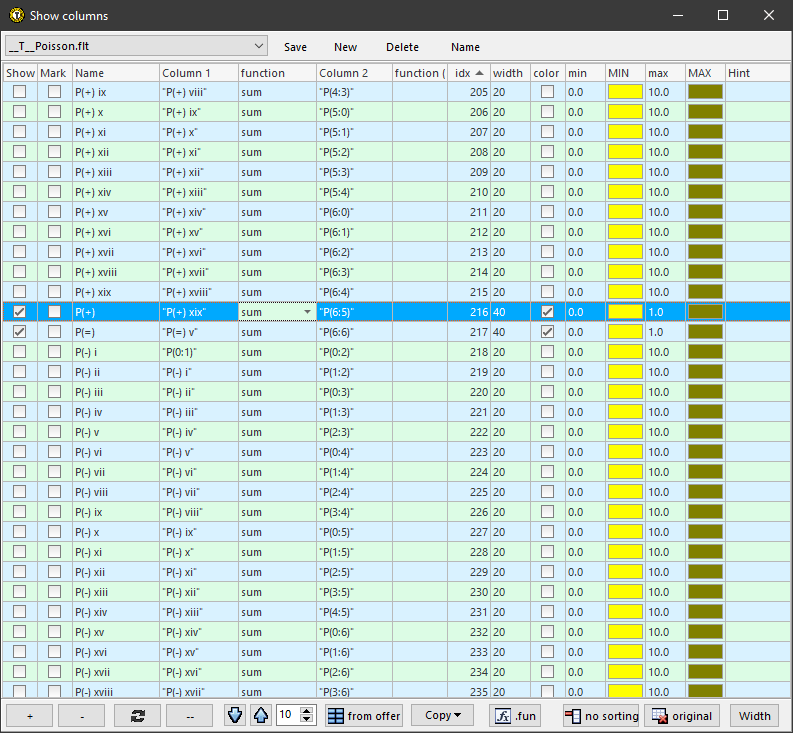The height and width of the screenshot is (733, 793).
Task: Click the move-up arrow icon
Action: [259, 715]
